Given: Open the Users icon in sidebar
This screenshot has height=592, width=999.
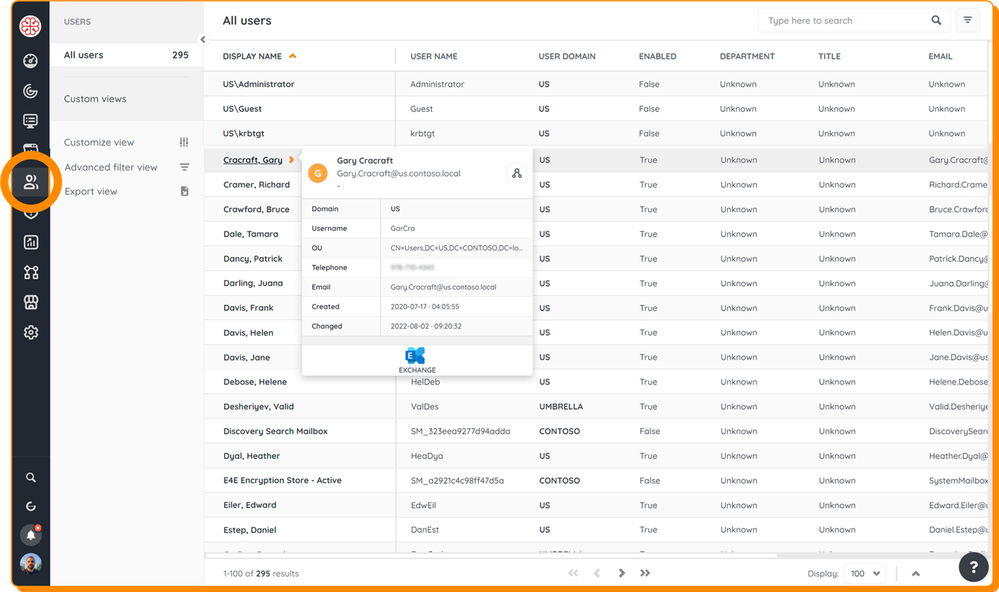Looking at the screenshot, I should (x=31, y=182).
